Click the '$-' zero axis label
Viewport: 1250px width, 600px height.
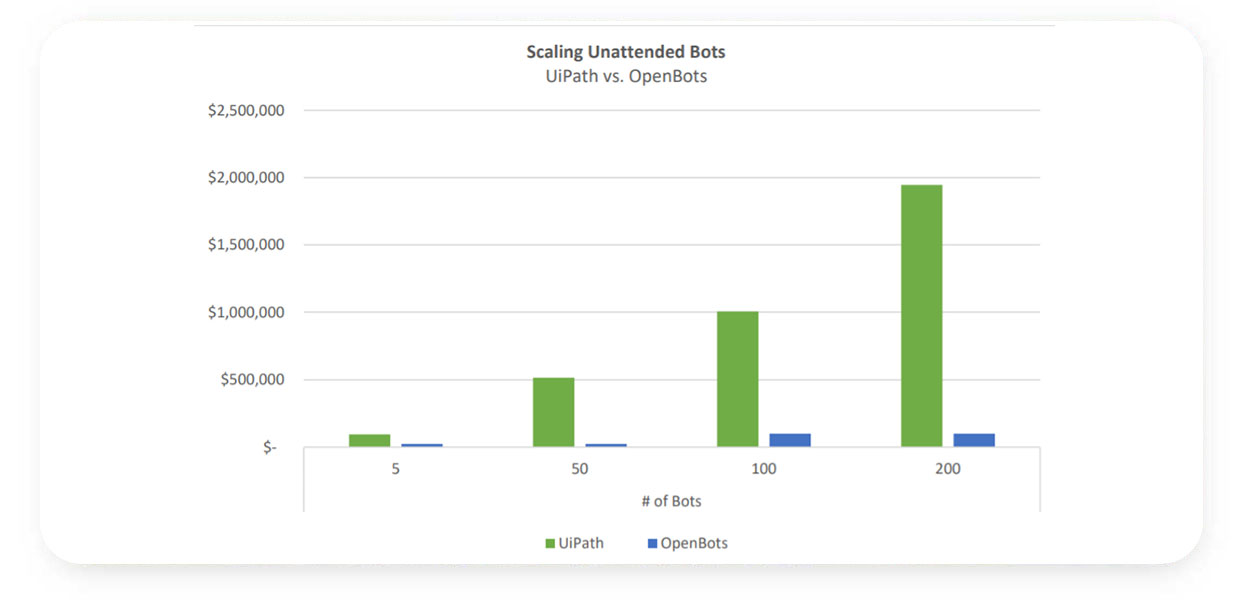(270, 448)
